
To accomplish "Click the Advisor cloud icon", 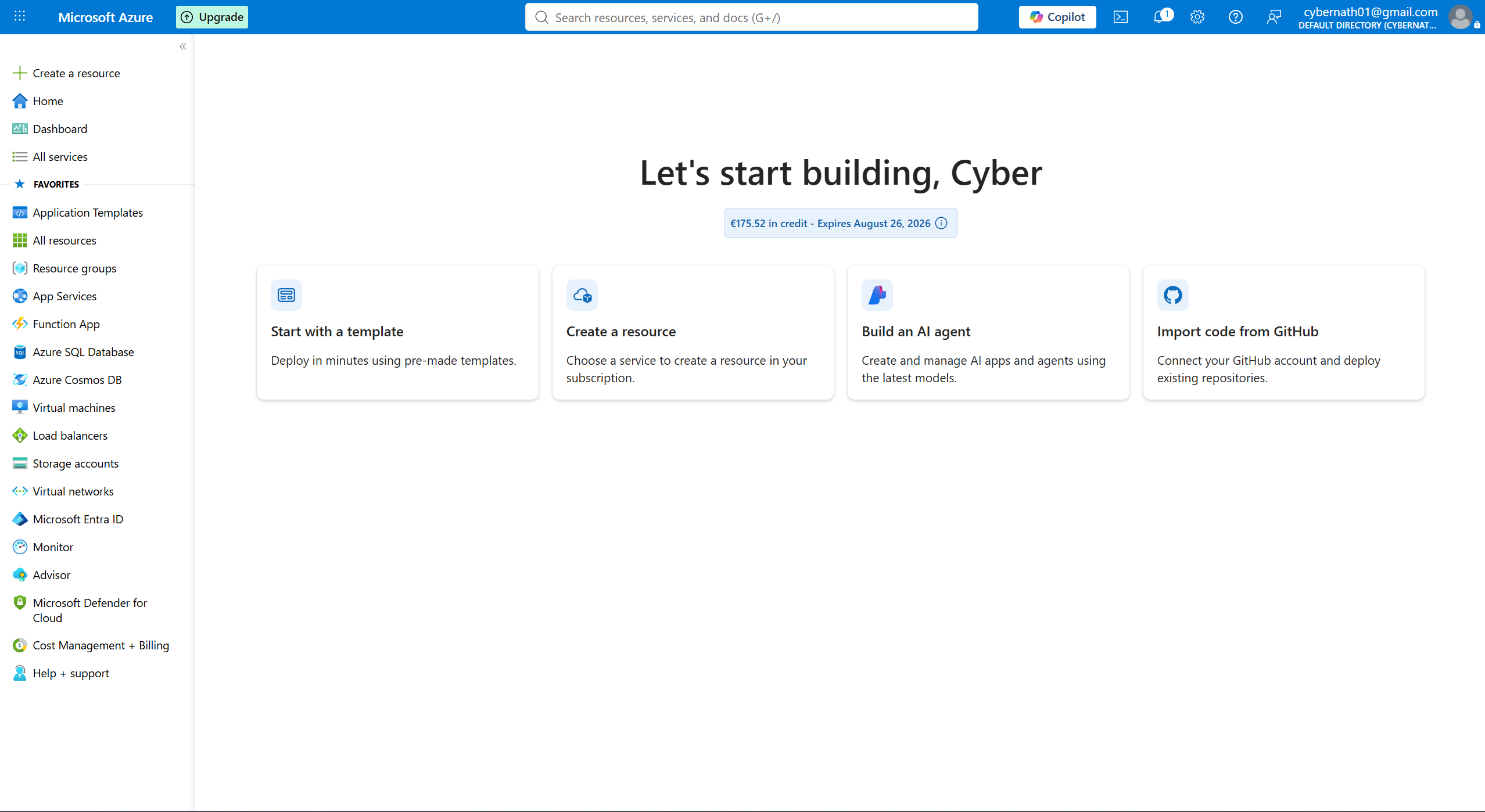I will tap(20, 575).
